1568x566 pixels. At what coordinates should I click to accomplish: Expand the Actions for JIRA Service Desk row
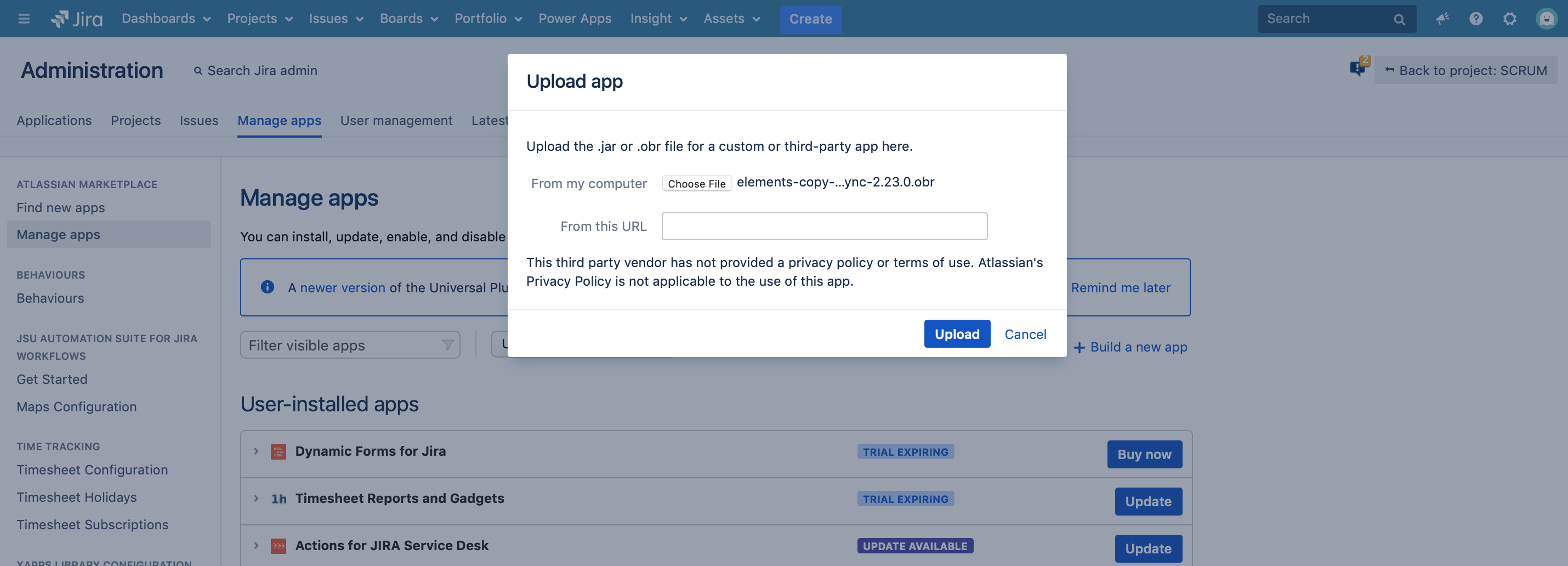pyautogui.click(x=256, y=545)
